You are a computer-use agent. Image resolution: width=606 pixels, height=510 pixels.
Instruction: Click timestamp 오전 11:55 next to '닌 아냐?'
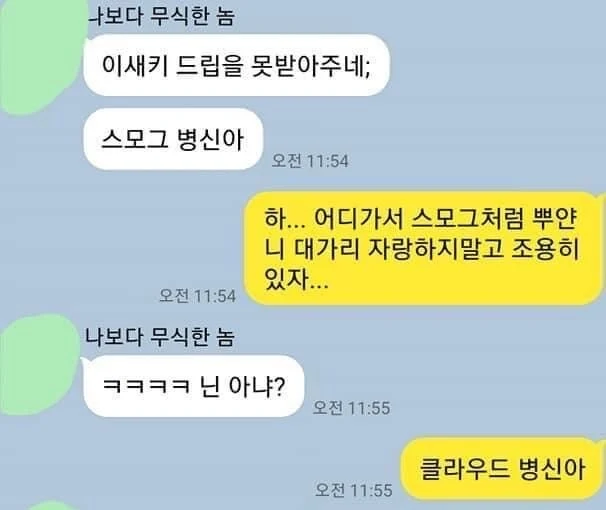pyautogui.click(x=351, y=408)
